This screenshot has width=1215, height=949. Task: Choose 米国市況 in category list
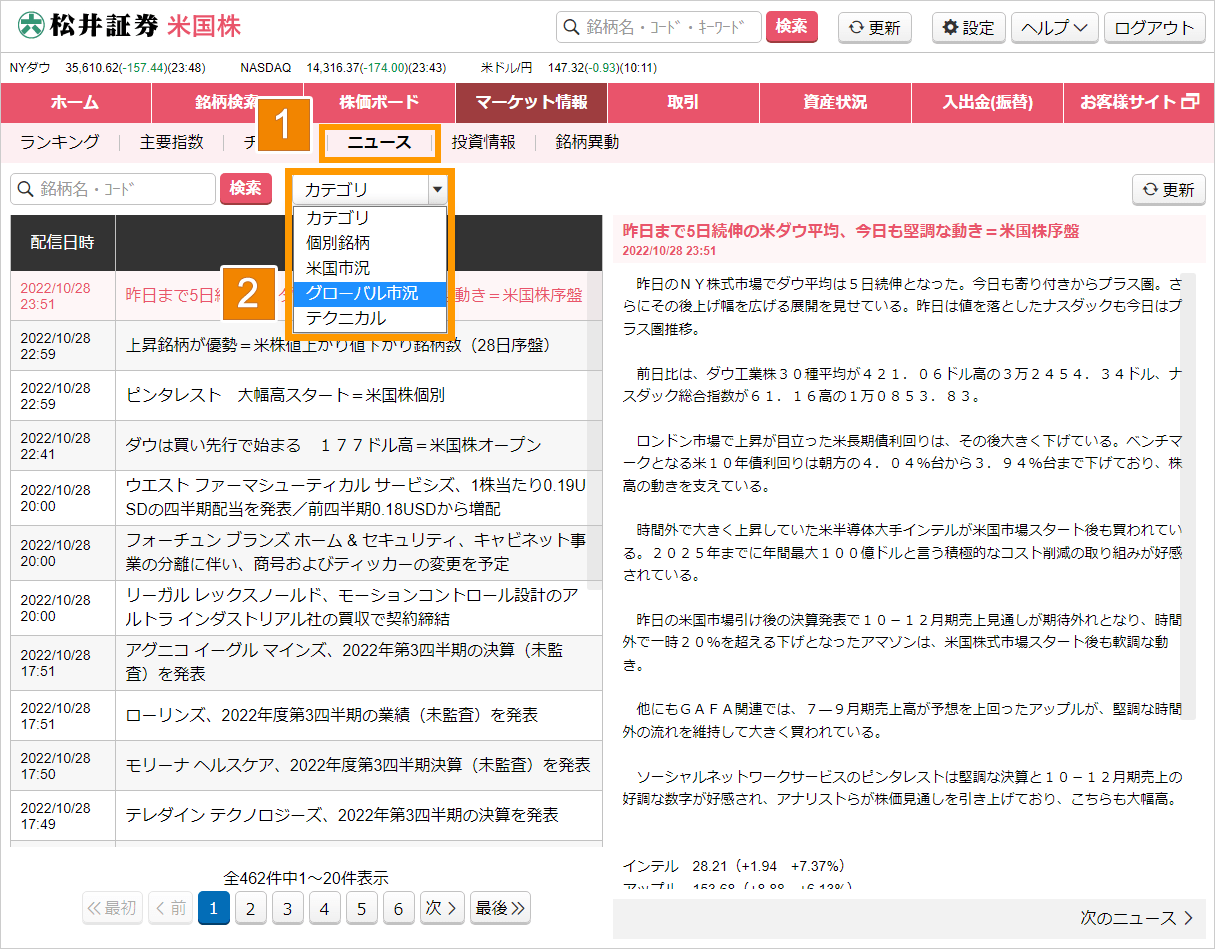(368, 268)
